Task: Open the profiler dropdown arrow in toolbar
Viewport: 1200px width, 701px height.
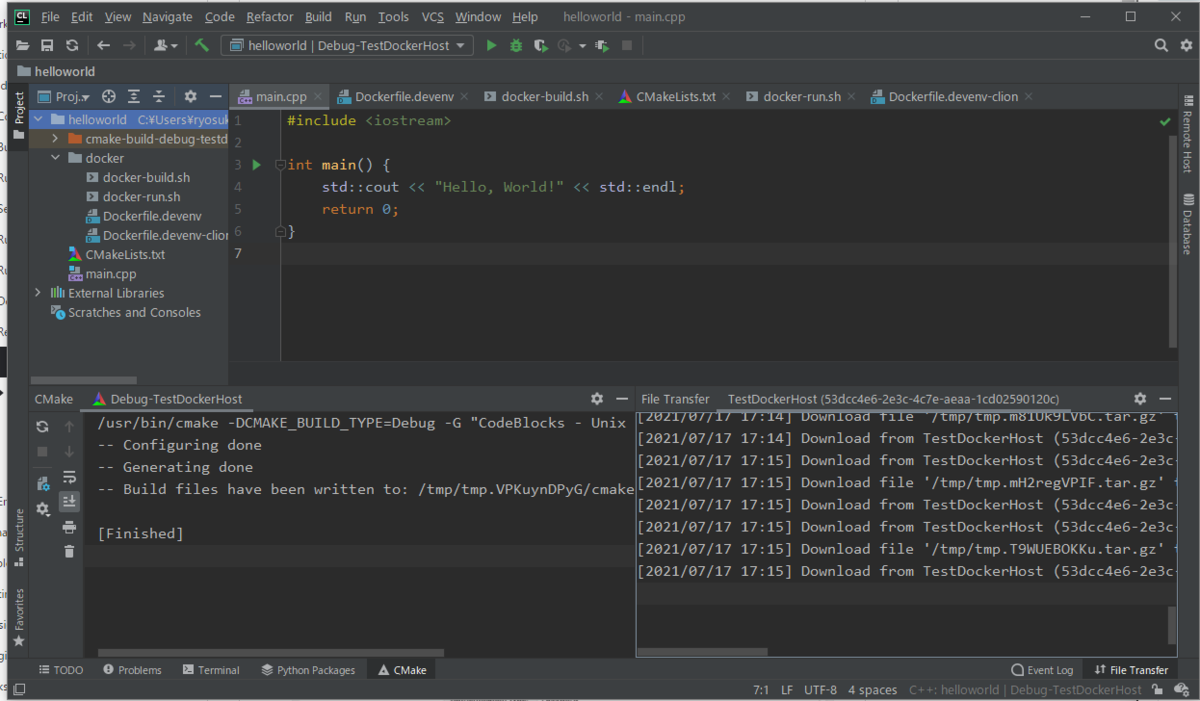Action: pyautogui.click(x=582, y=46)
